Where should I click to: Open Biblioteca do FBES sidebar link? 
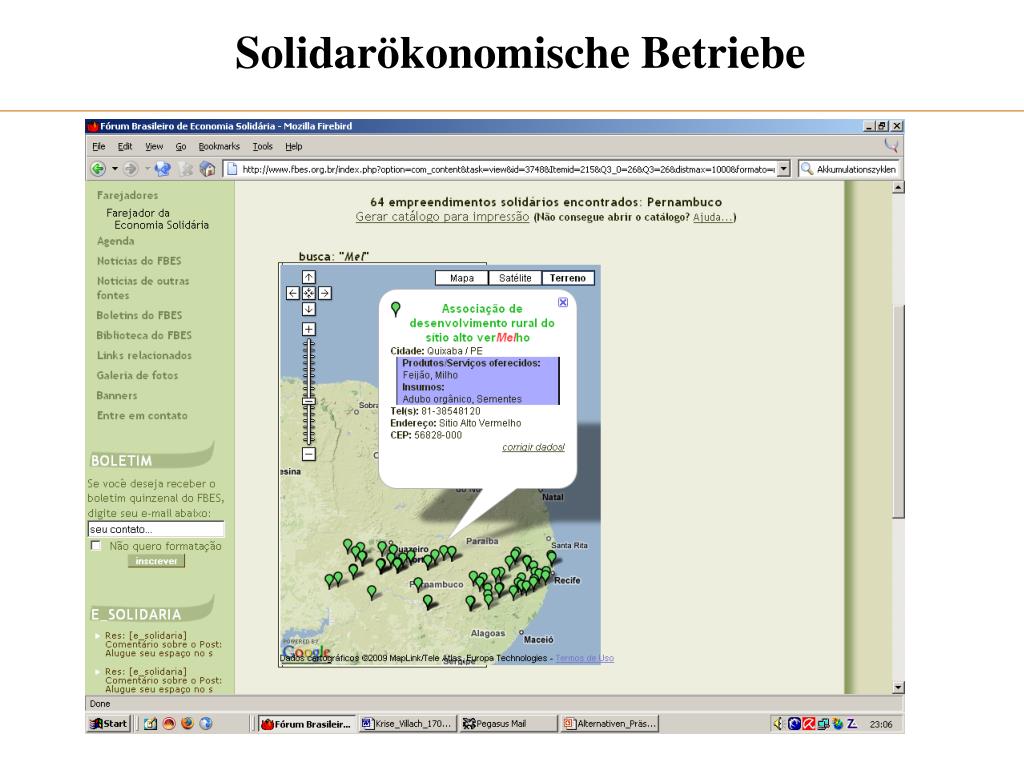click(x=144, y=335)
